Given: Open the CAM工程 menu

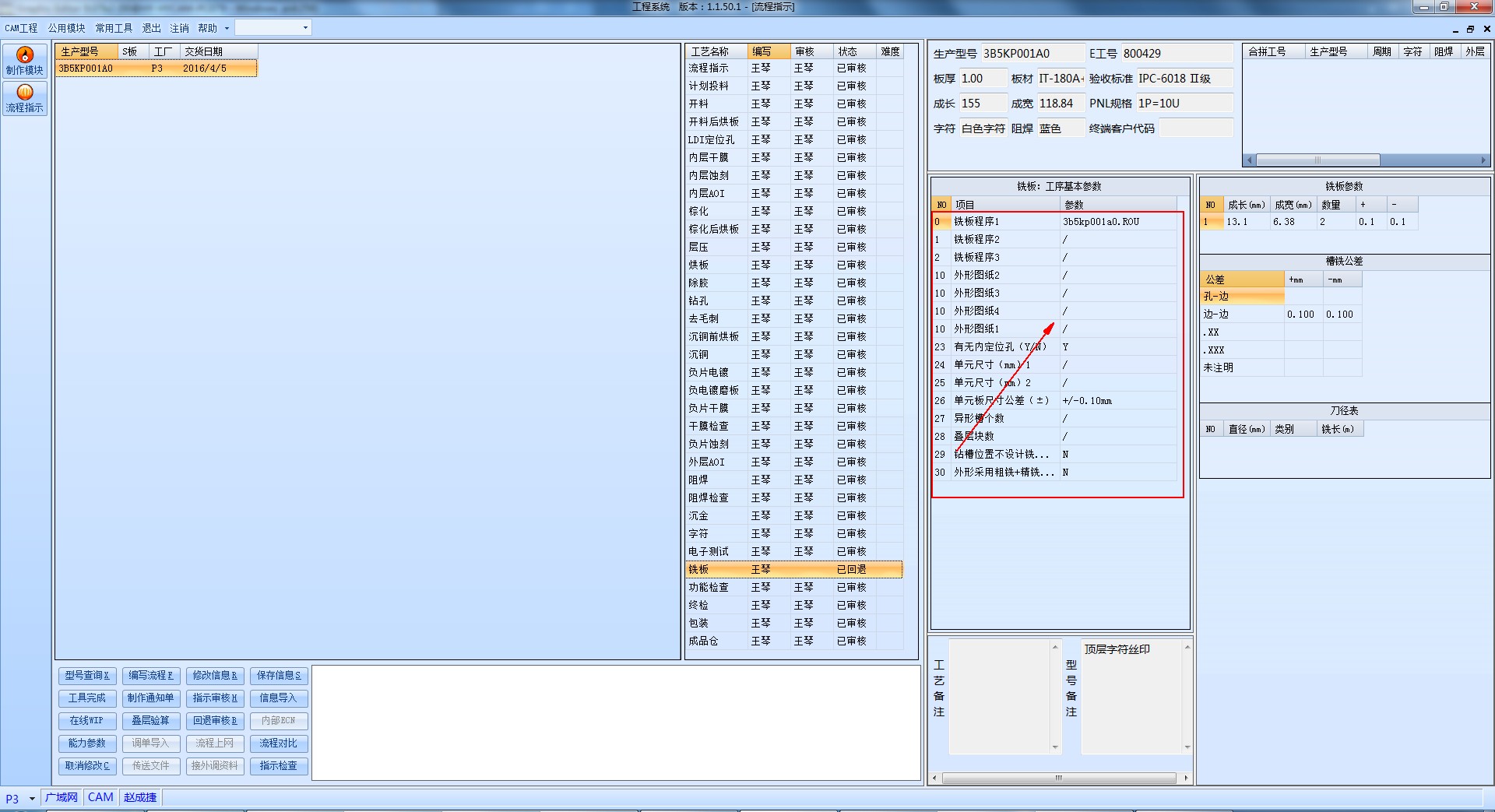Looking at the screenshot, I should point(21,28).
